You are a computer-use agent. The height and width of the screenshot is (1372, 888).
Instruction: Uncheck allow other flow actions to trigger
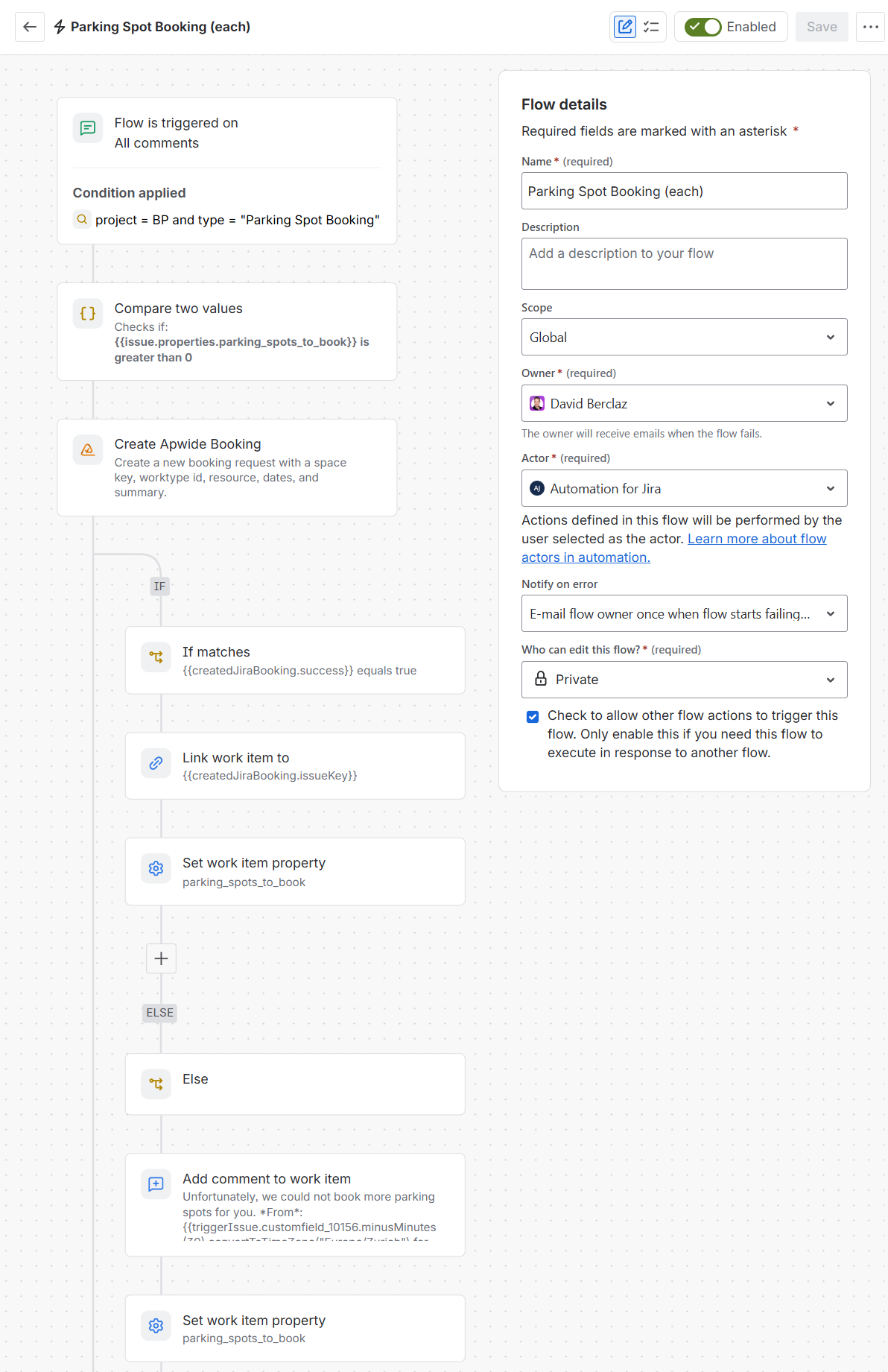(533, 717)
